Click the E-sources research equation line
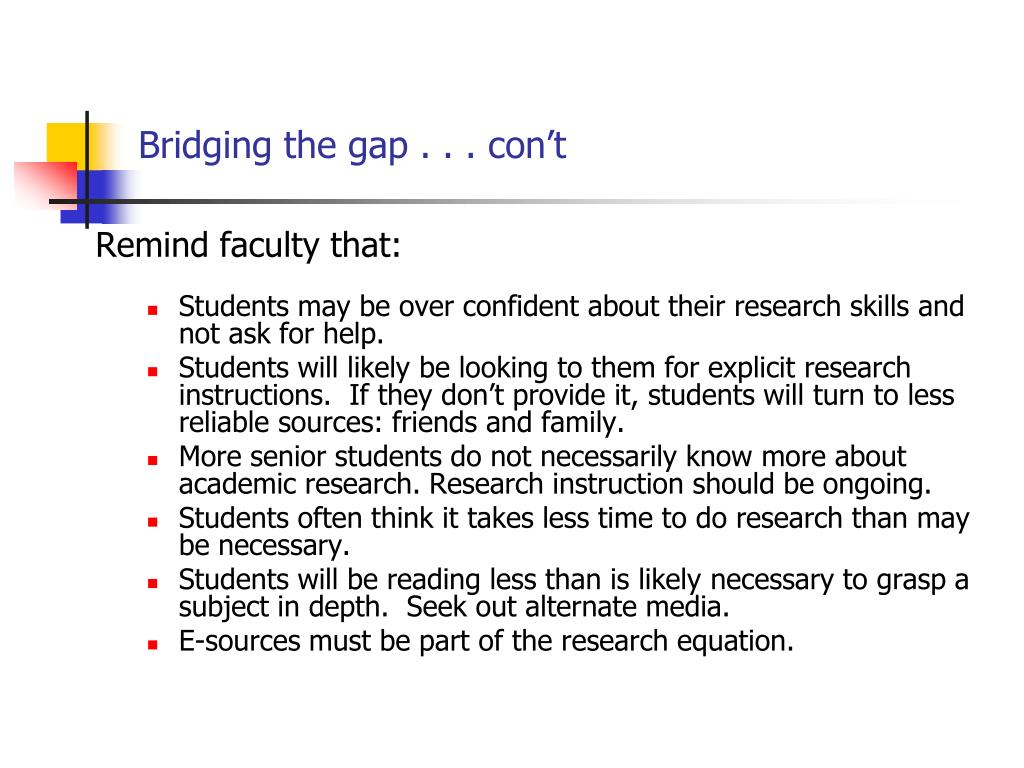Viewport: 1024px width, 768px height. click(x=487, y=641)
